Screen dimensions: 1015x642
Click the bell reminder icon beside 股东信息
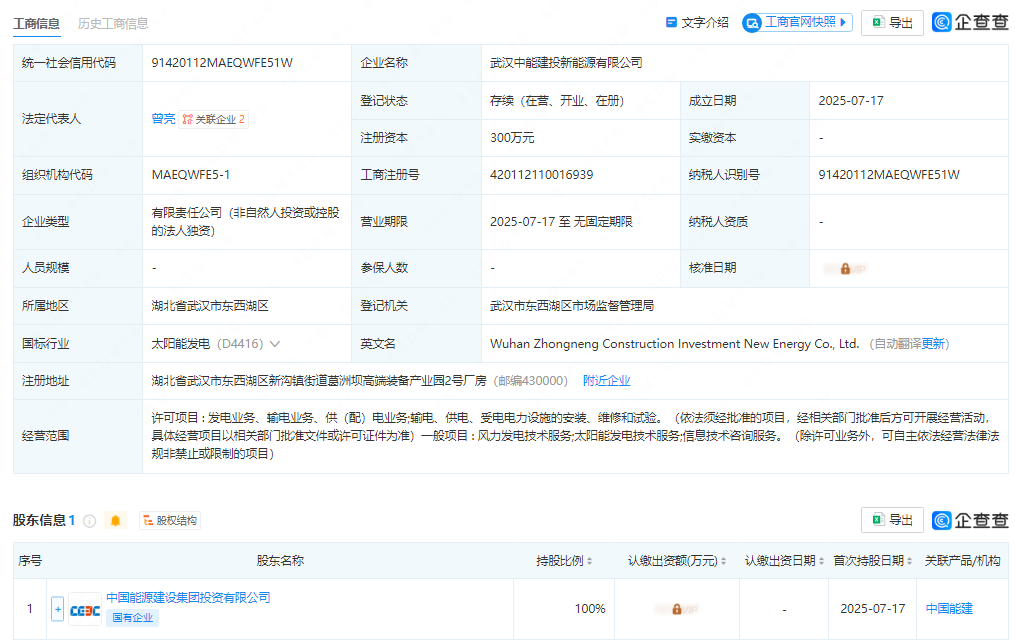[115, 519]
